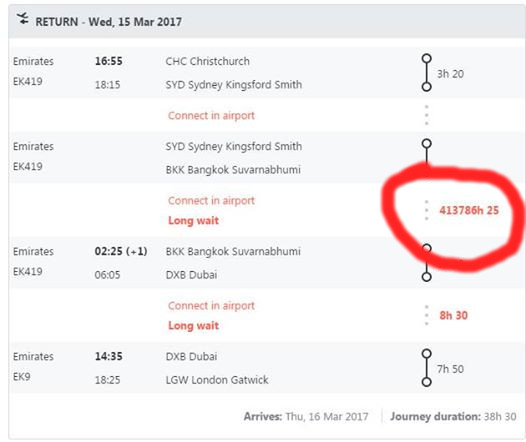Viewport: 526px width, 442px height.
Task: Click the dotted connection icon beside 8h 30
Action: pyautogui.click(x=426, y=315)
